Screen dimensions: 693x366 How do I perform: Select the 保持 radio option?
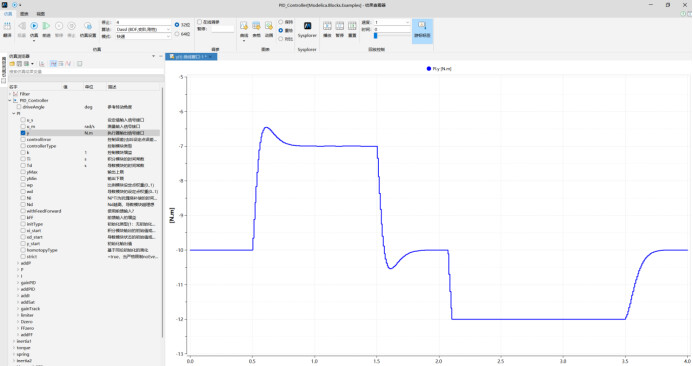coord(281,22)
